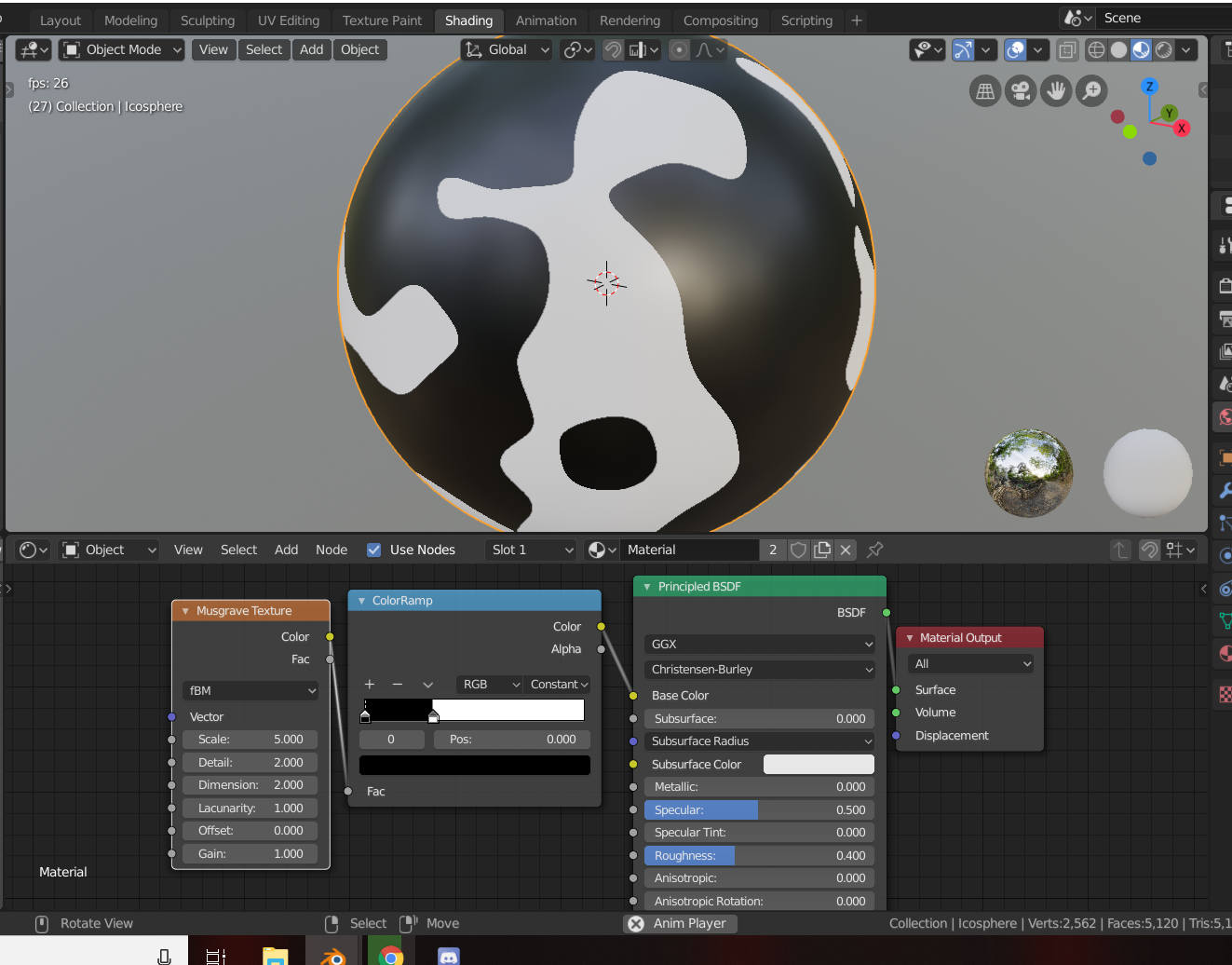Switch to wireframe viewport shading
Screen dimensions: 1232x965
click(x=1096, y=49)
